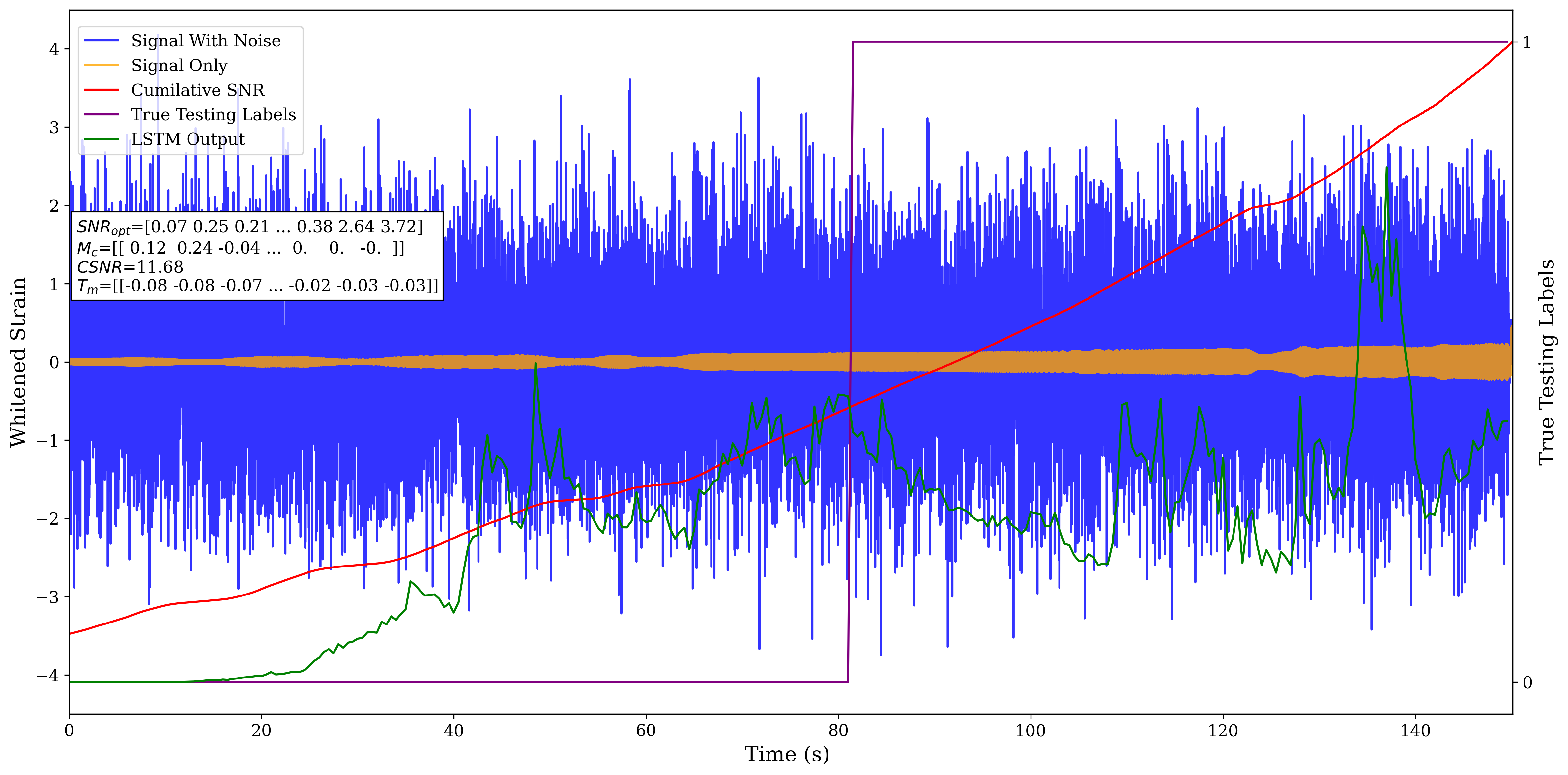This screenshot has width=1568, height=775.
Task: Click the x-axis tick label 40
Action: click(453, 730)
